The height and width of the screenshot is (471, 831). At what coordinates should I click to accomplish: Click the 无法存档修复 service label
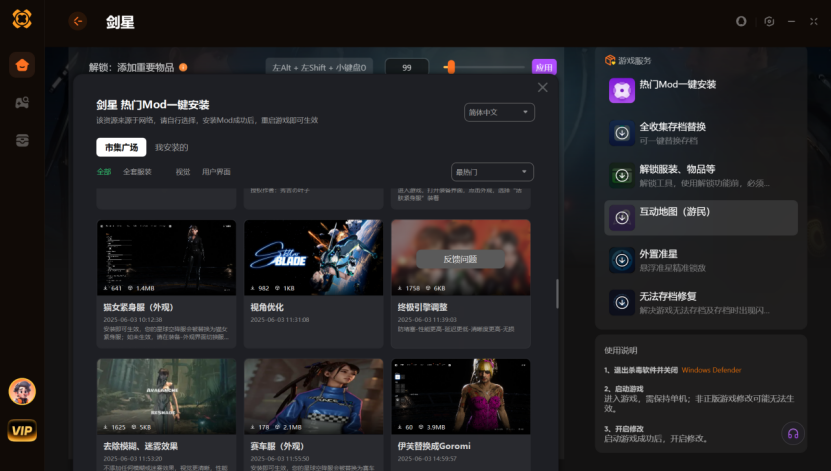pos(668,296)
